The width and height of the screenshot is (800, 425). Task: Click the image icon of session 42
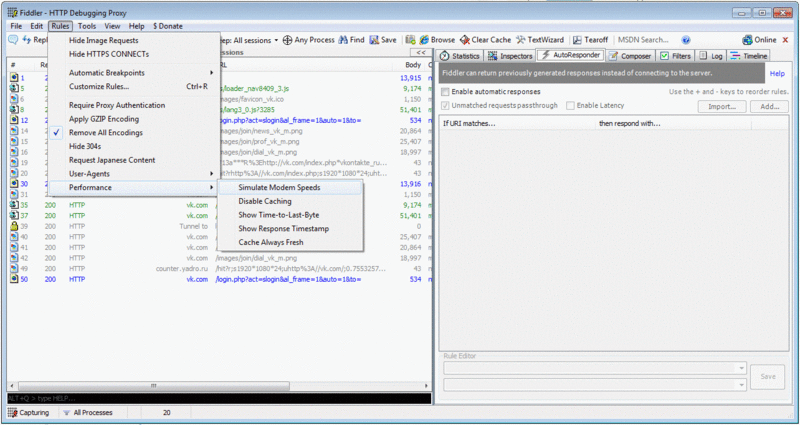coord(14,258)
